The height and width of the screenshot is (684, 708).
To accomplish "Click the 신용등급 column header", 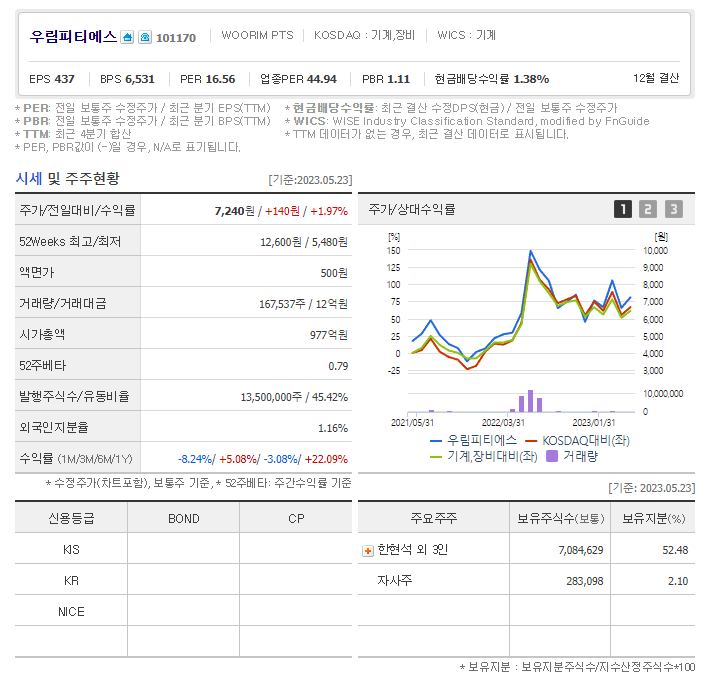I will point(71,518).
